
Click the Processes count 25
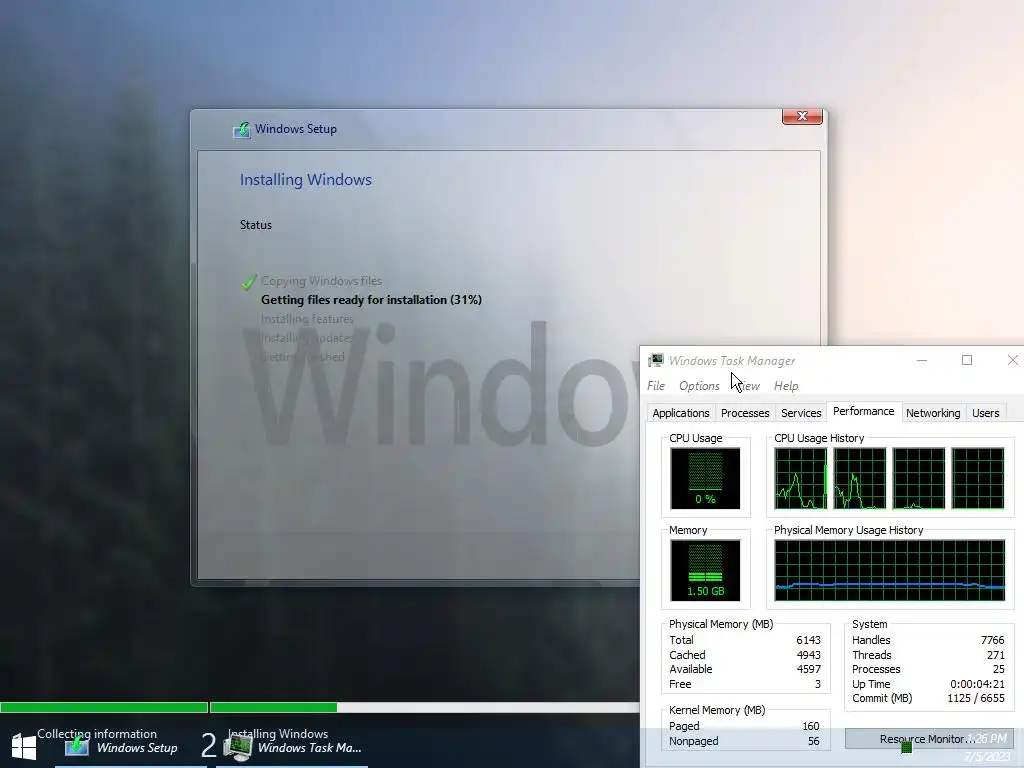coord(999,669)
